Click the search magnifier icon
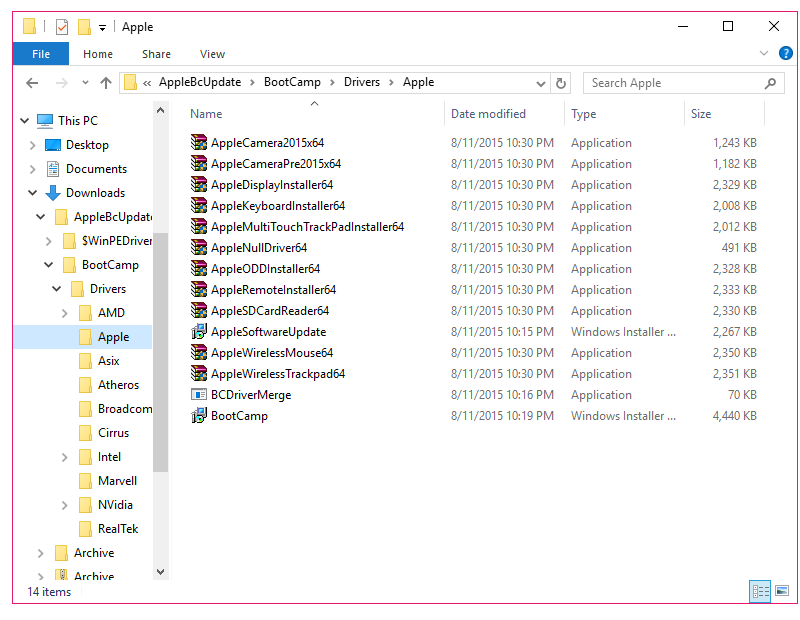Viewport: 800px width, 620px height. click(x=770, y=83)
